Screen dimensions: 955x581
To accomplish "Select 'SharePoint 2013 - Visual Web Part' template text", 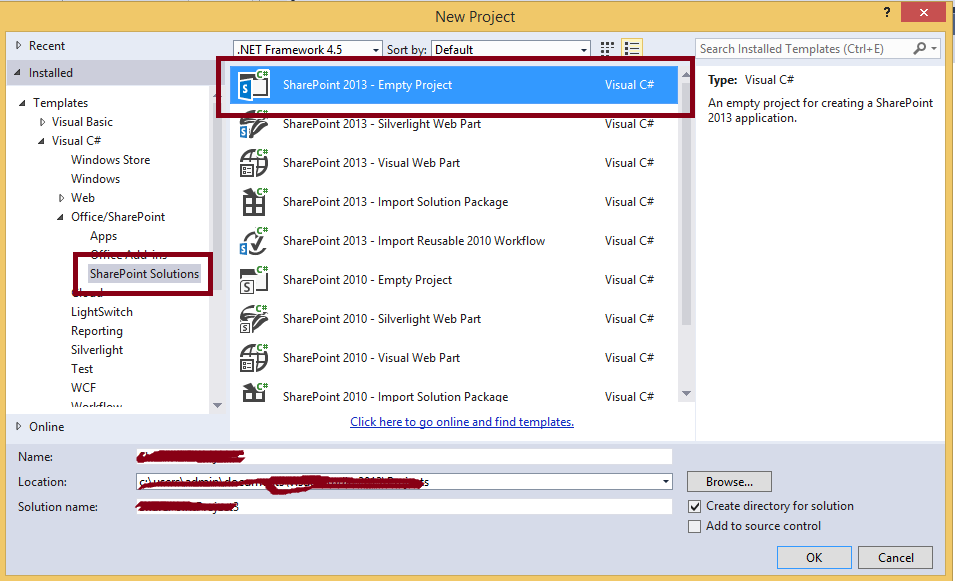I will pyautogui.click(x=372, y=163).
